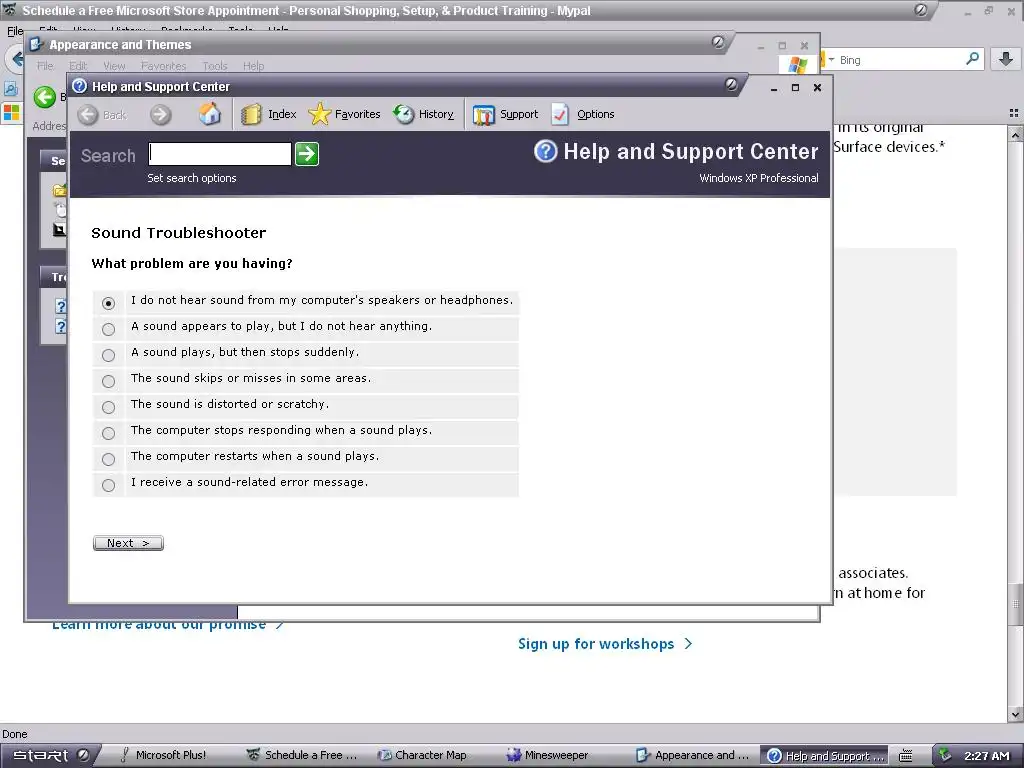
Task: Open Options in Help and Support Center
Action: click(583, 114)
